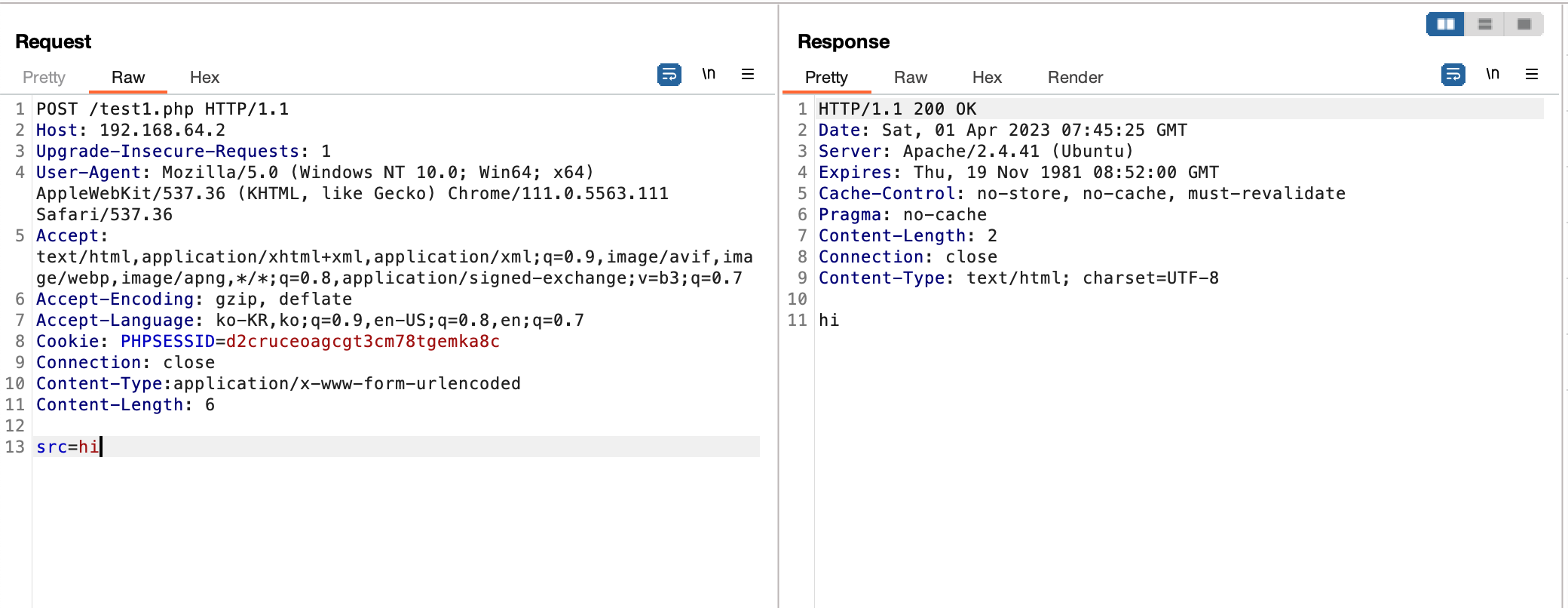Toggle word wrap in Request panel
This screenshot has height=608, width=1568.
tap(669, 75)
